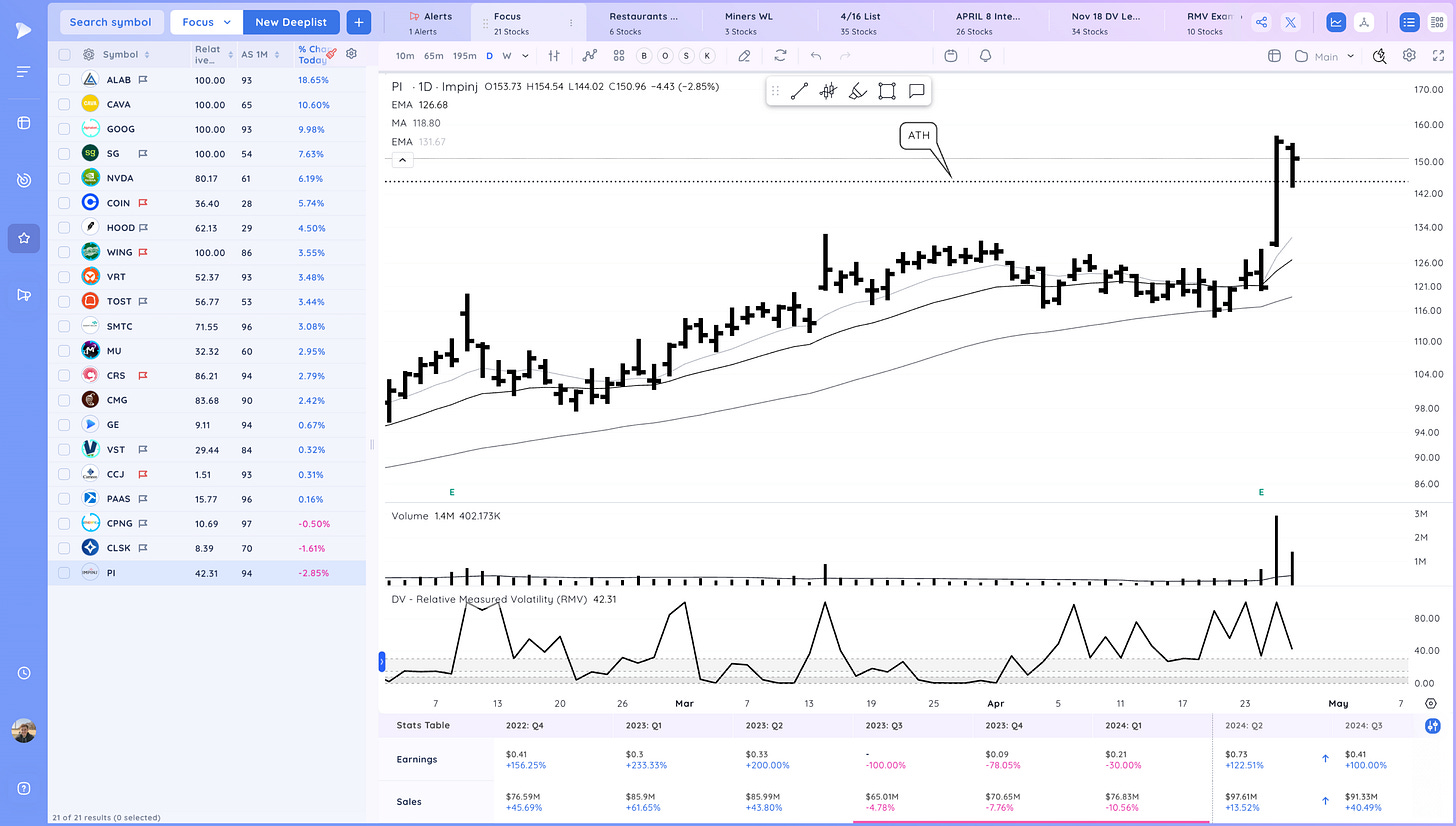Expand the RMV panel side handle

tap(381, 661)
